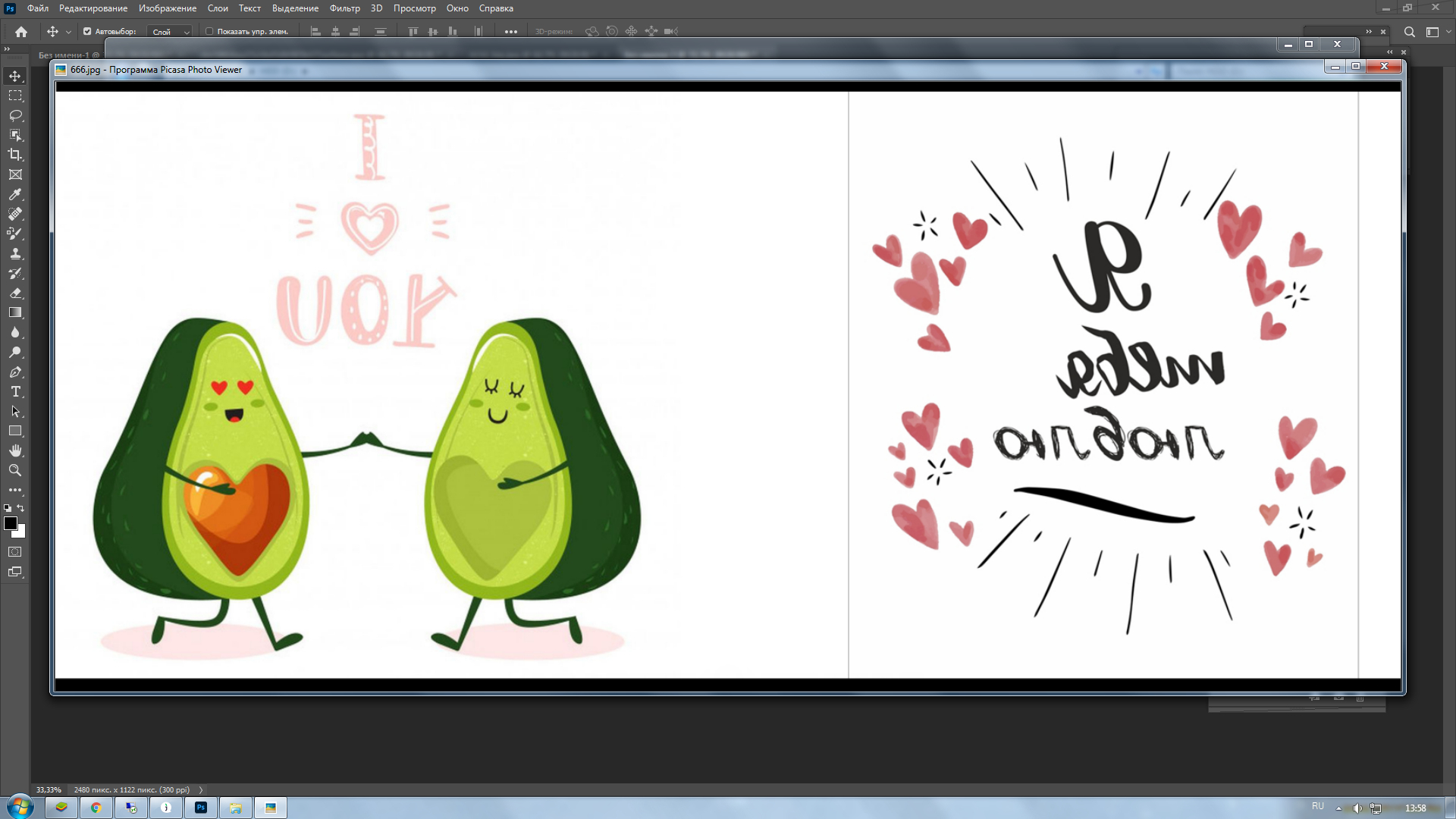Open the options bar overflow three-dots
The width and height of the screenshot is (1456, 819).
511,32
